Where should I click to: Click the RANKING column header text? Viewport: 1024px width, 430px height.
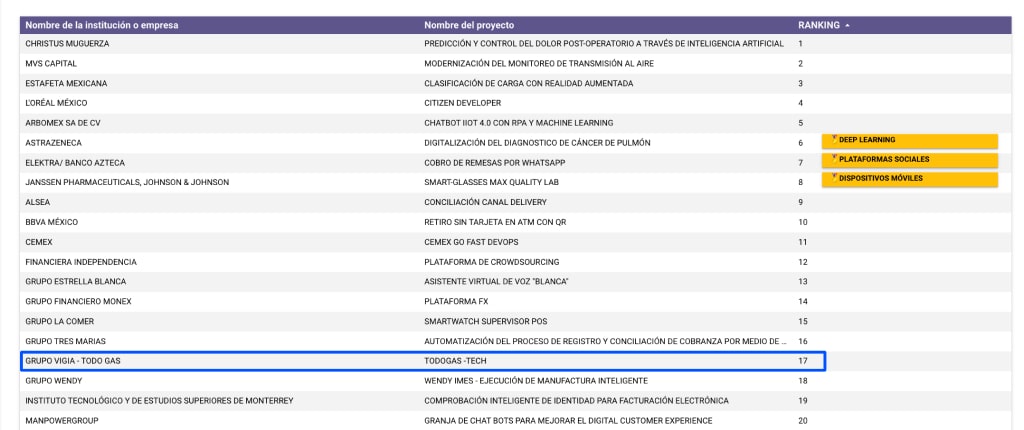point(818,25)
